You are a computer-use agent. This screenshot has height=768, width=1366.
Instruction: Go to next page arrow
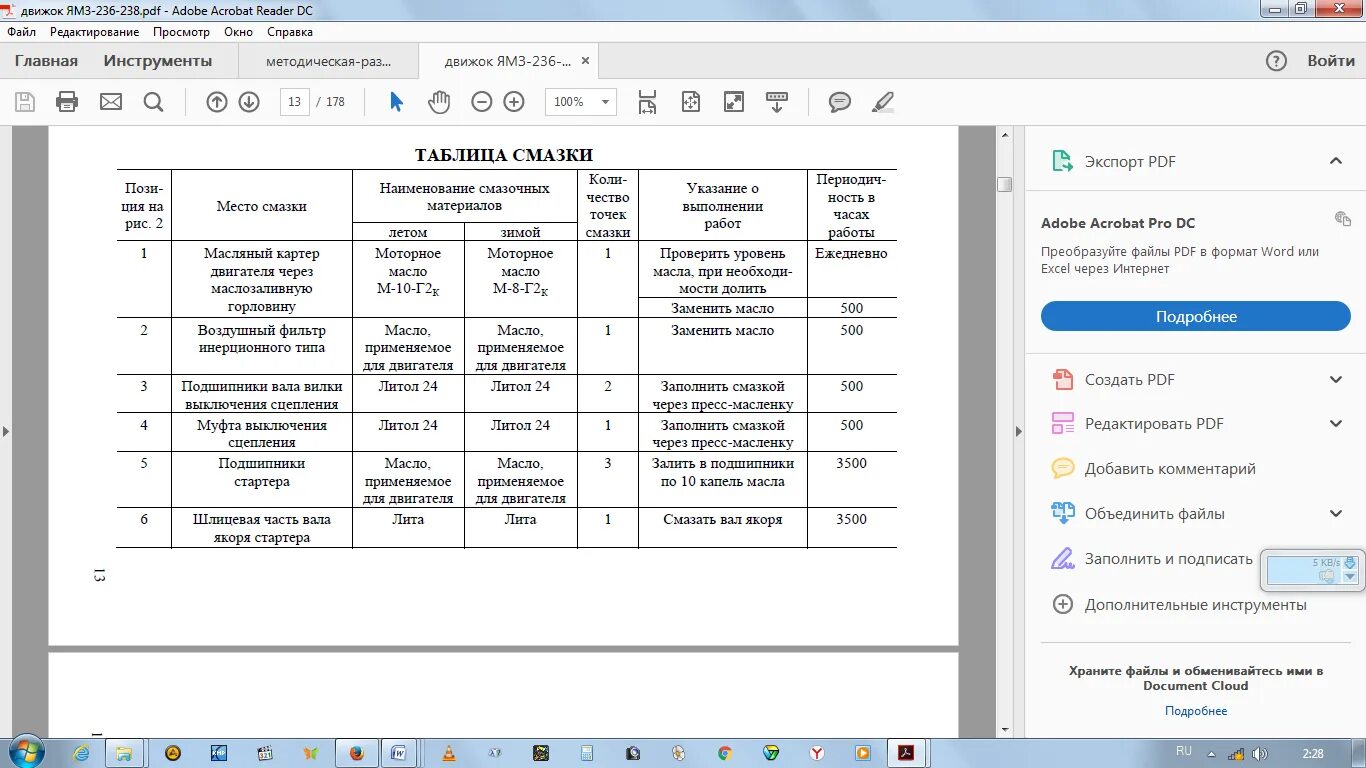(249, 102)
